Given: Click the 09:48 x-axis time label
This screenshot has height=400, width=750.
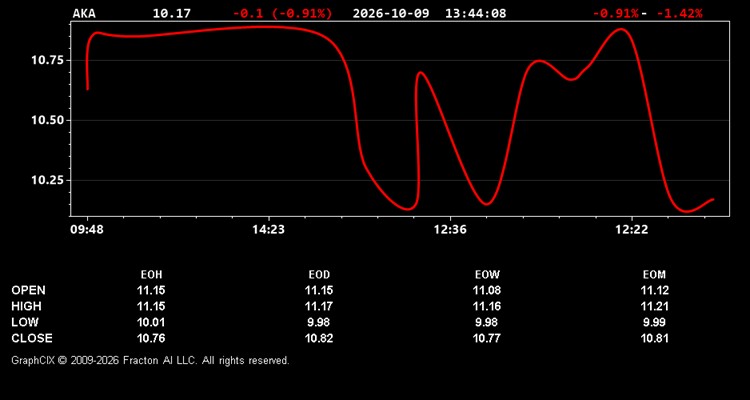Looking at the screenshot, I should pos(87,230).
